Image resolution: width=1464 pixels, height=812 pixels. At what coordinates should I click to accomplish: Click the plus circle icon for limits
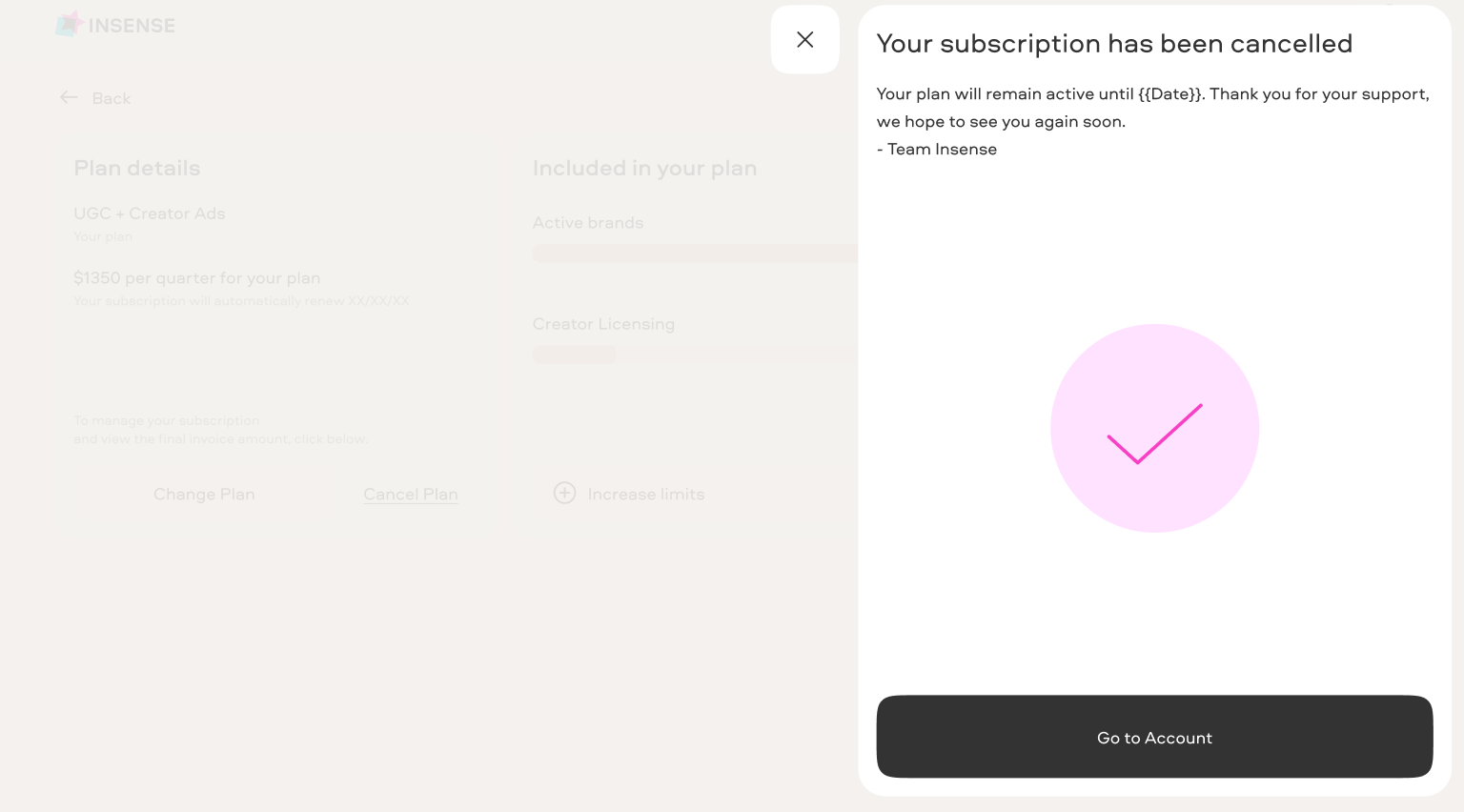tap(564, 493)
